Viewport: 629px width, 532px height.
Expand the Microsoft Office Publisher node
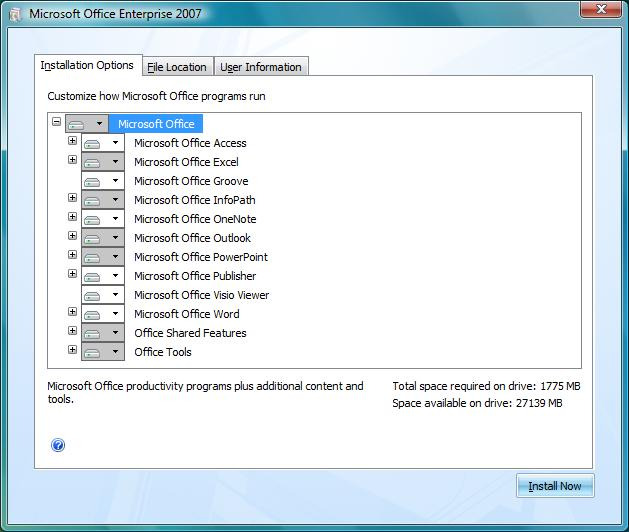click(72, 274)
